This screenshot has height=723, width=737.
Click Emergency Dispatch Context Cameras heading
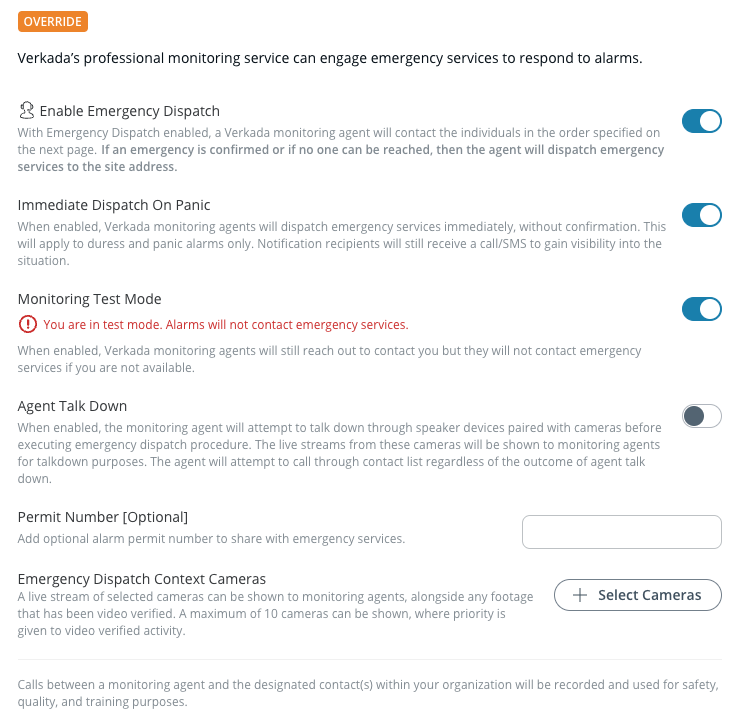click(141, 578)
